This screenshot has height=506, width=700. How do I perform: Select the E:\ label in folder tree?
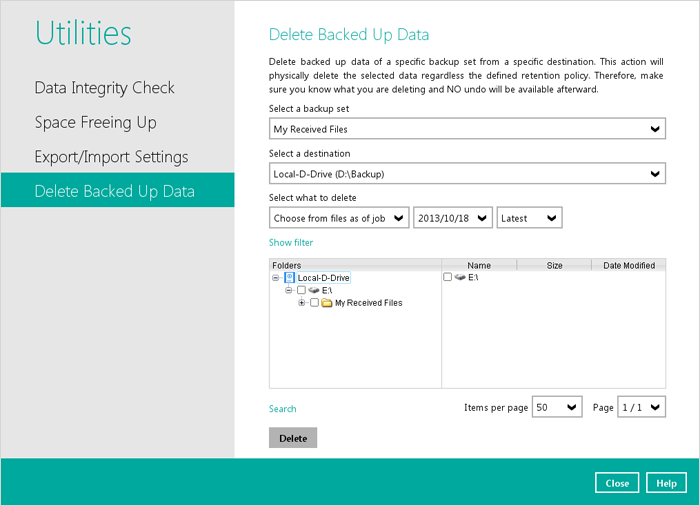(x=326, y=290)
